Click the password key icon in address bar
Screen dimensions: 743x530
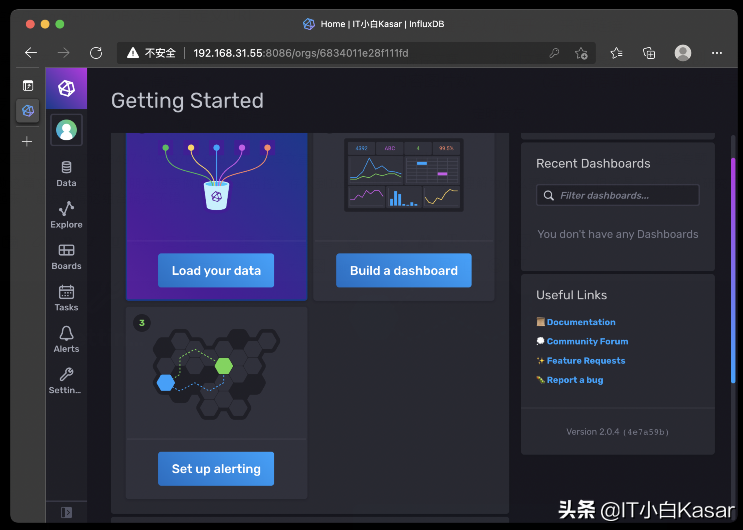point(554,53)
